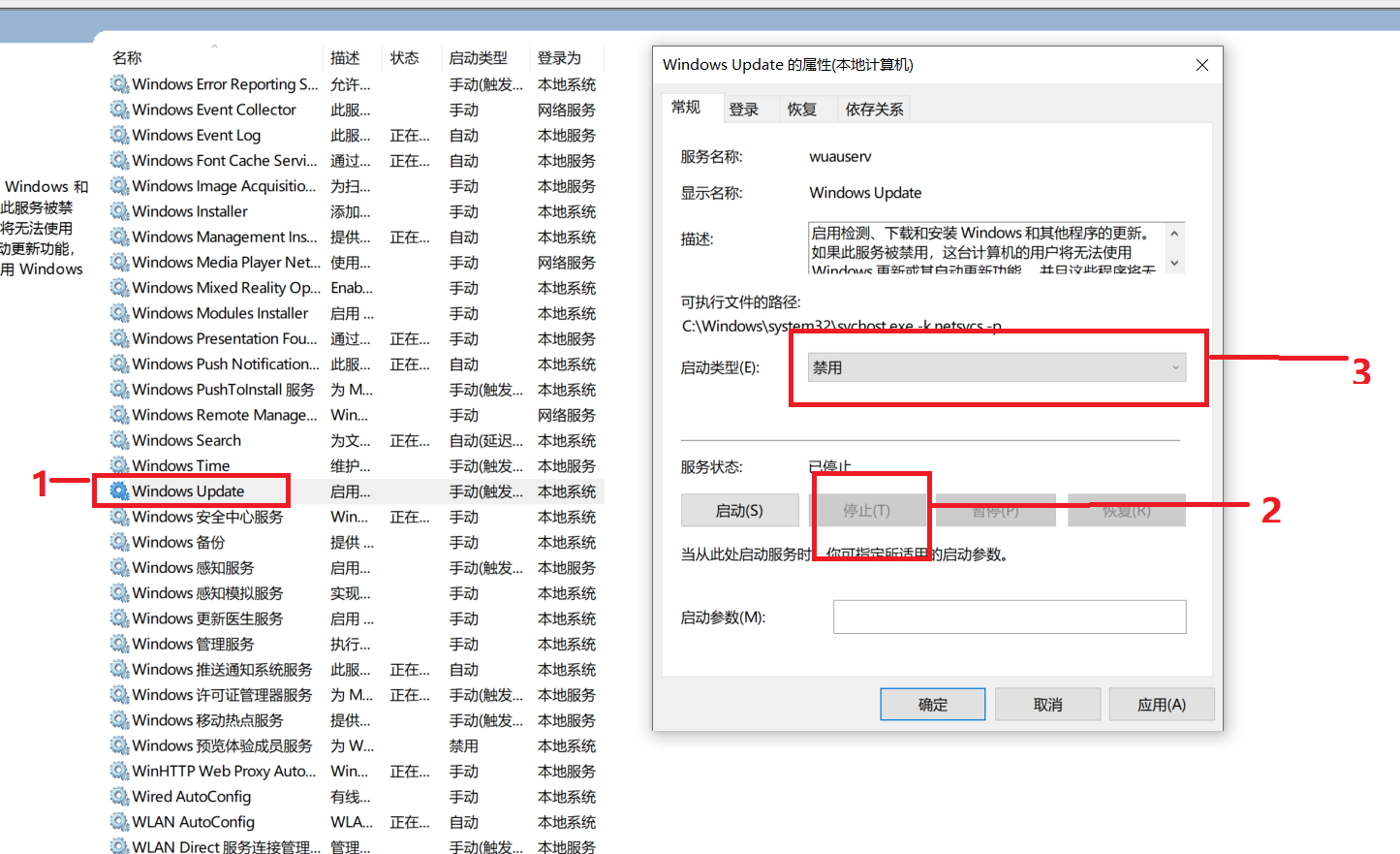
Task: Confirm with the 确定 button
Action: [x=933, y=705]
